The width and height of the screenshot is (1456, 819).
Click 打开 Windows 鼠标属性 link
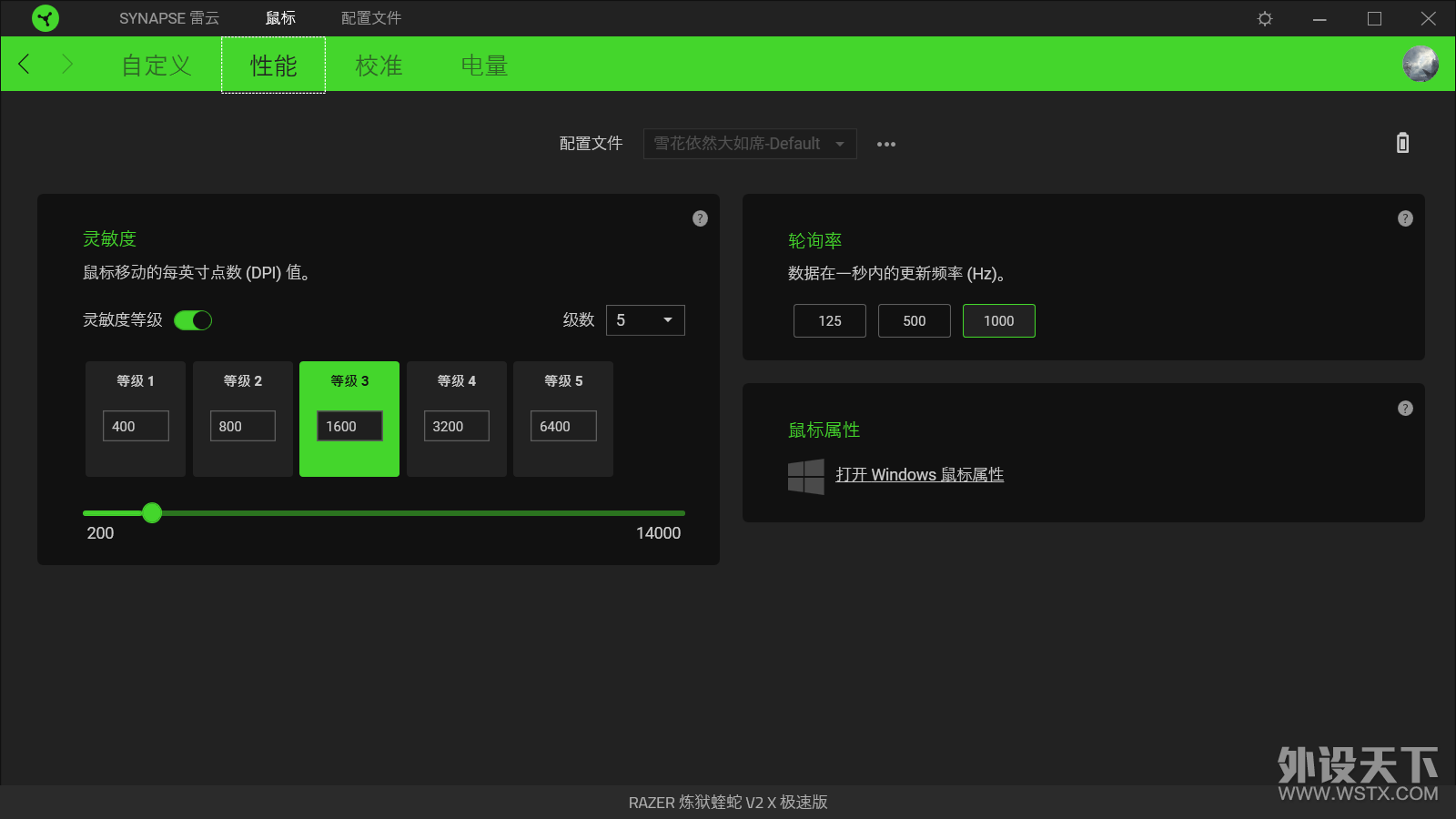919,475
